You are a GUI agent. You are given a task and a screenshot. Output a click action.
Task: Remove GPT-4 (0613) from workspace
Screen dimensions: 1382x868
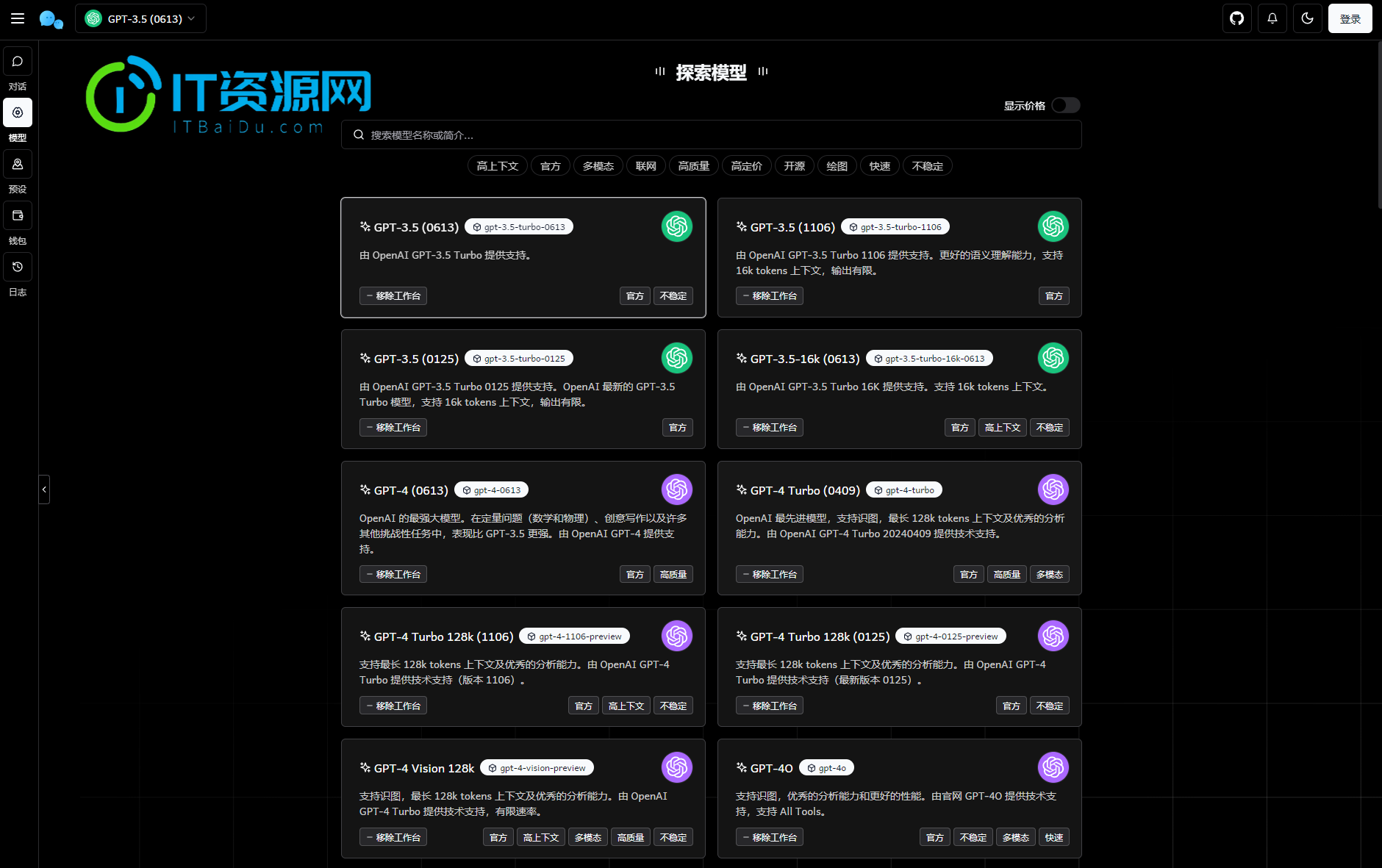click(393, 575)
